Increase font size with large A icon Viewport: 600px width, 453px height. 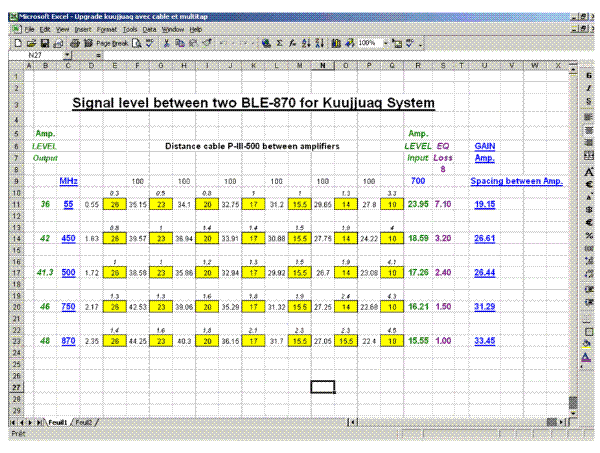(589, 172)
